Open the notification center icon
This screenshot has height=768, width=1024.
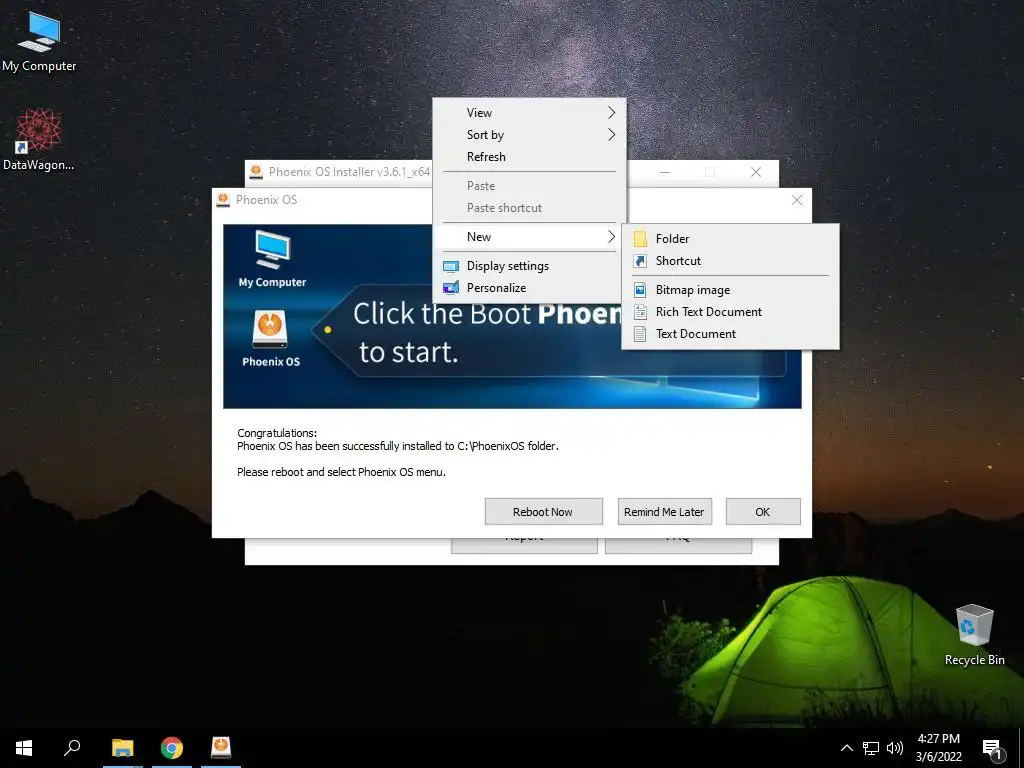point(993,749)
